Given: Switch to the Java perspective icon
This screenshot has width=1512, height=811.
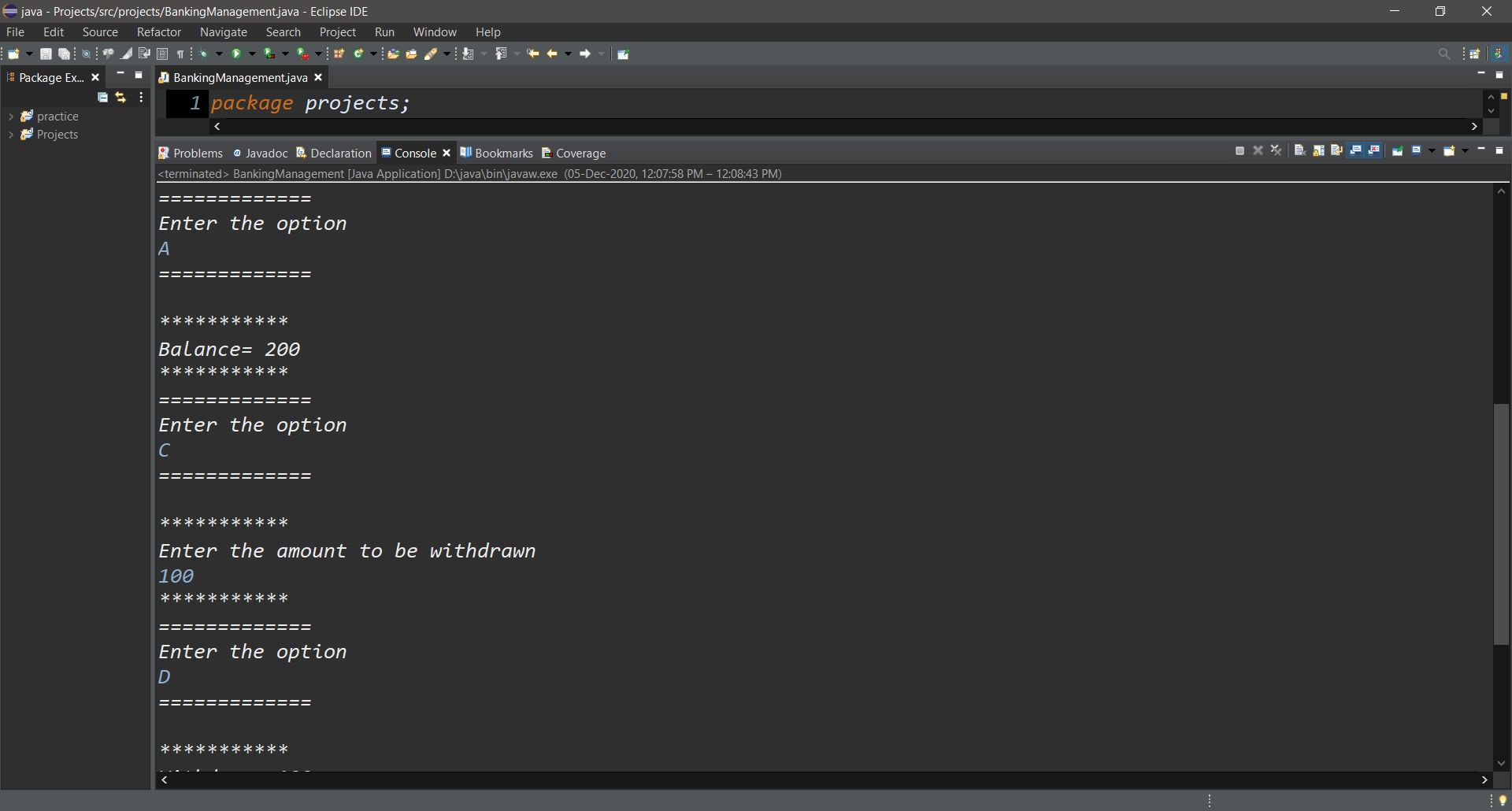Looking at the screenshot, I should point(1499,54).
